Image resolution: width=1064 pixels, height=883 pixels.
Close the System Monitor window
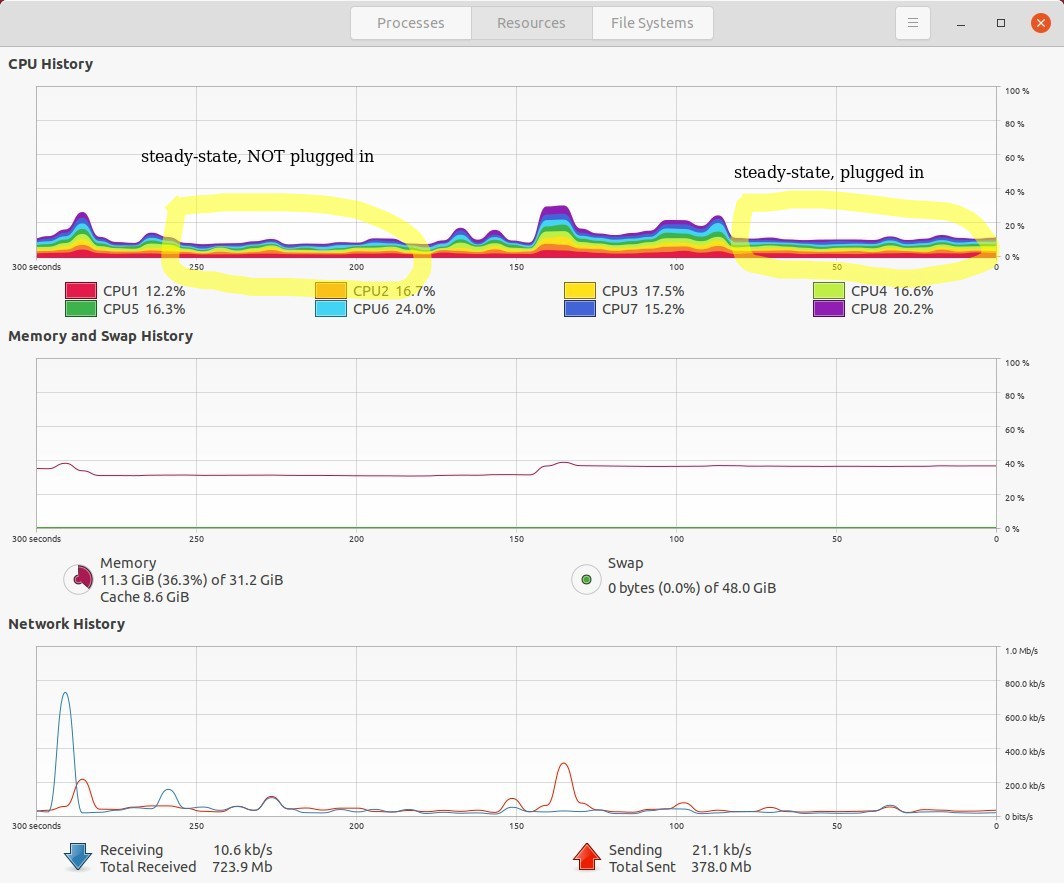1040,23
